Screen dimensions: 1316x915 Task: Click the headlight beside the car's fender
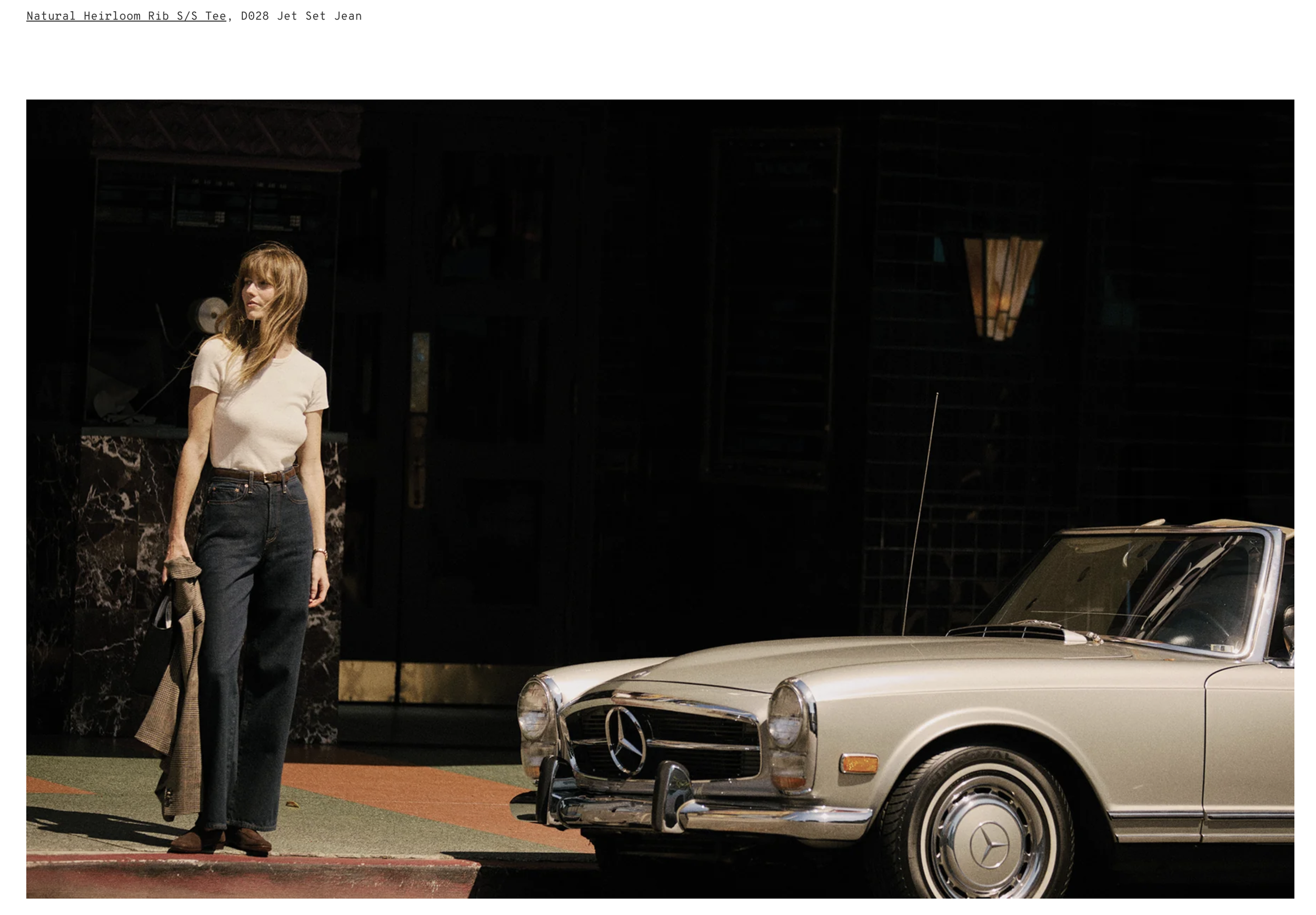[x=786, y=717]
